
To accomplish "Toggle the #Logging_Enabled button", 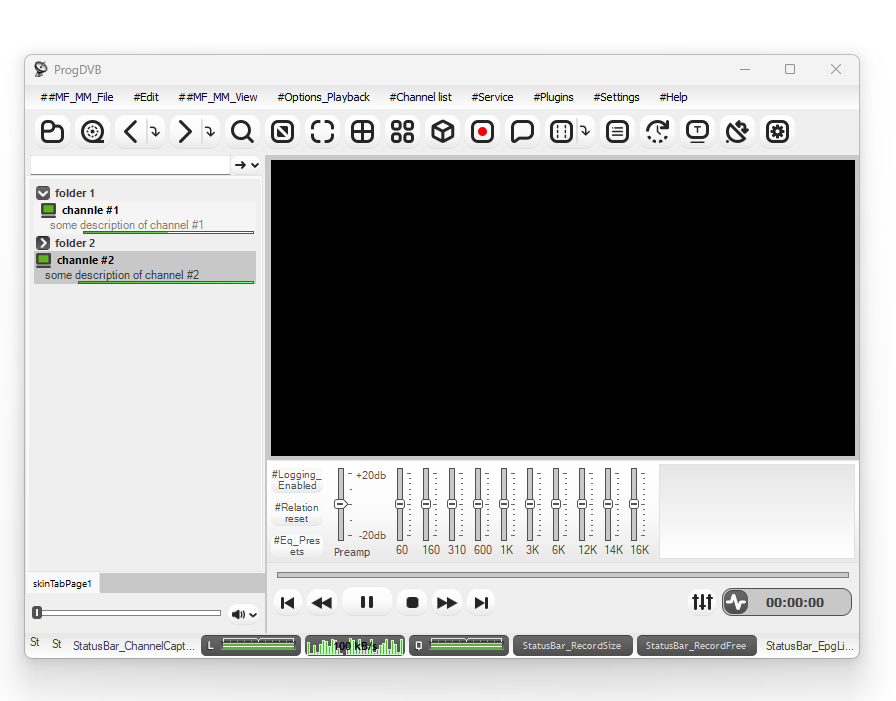I will pos(297,480).
